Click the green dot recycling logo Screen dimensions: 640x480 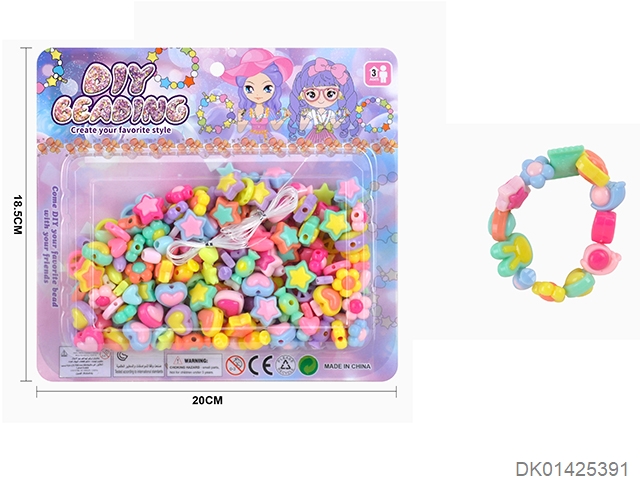pos(309,365)
